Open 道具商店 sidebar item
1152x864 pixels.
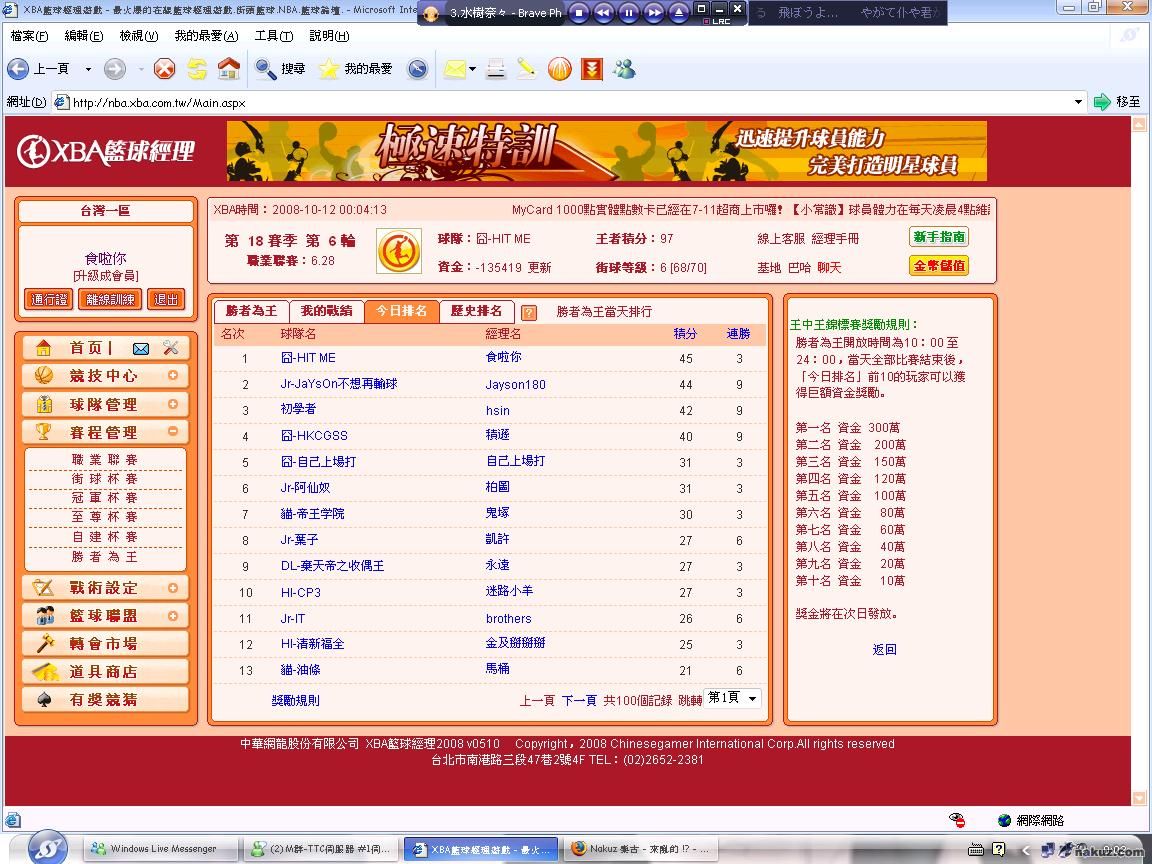click(x=104, y=672)
